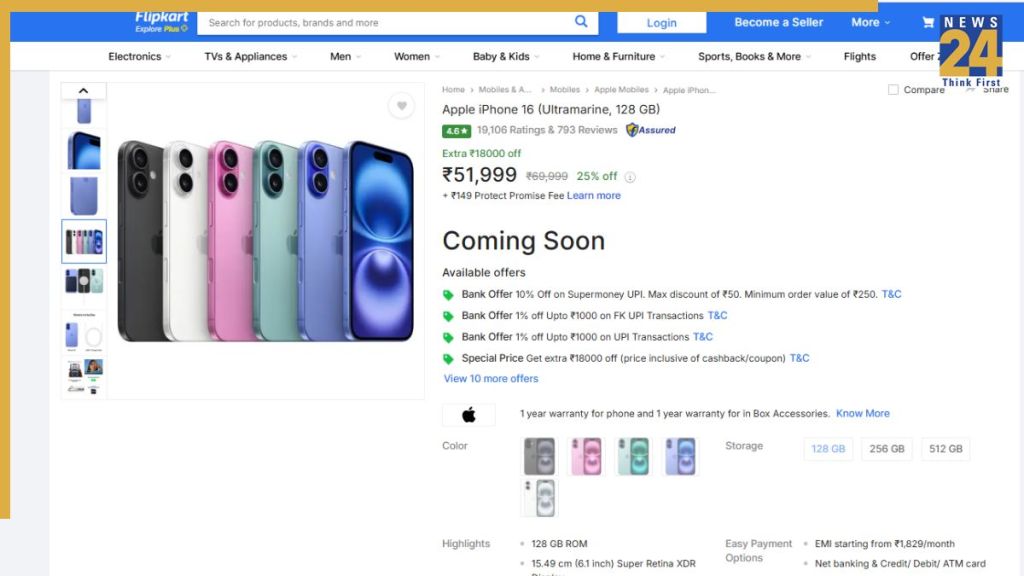Click the search magnifier icon
This screenshot has height=576, width=1024.
point(581,22)
